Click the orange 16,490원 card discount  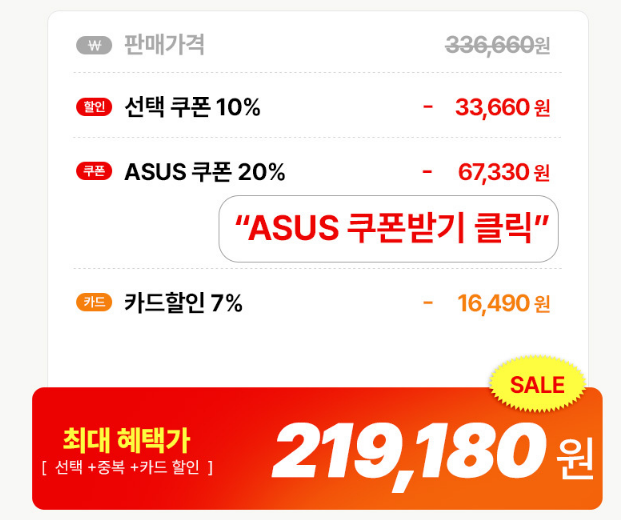[503, 302]
